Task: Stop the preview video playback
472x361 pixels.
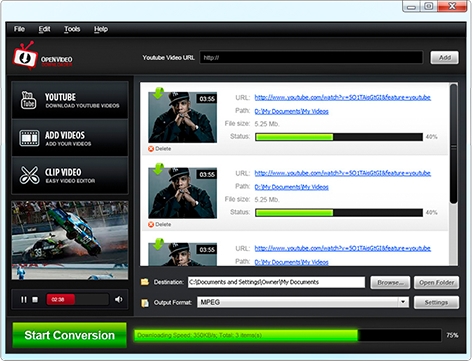Action: (x=35, y=300)
